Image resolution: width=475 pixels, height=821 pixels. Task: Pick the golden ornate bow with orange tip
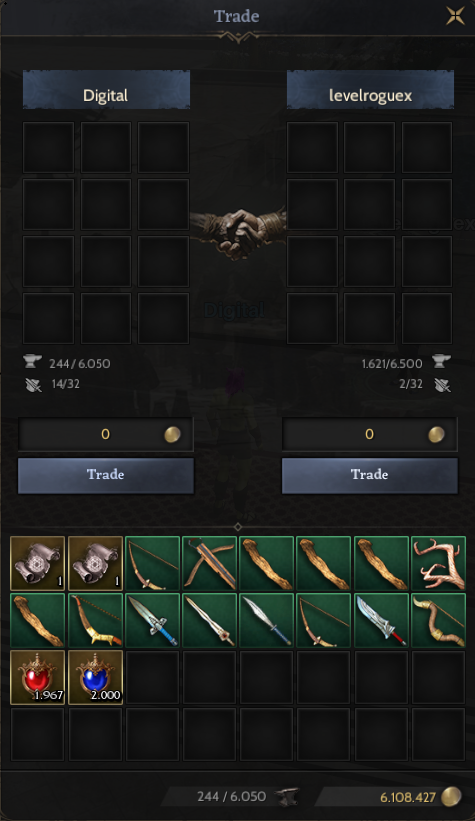pyautogui.click(x=95, y=620)
